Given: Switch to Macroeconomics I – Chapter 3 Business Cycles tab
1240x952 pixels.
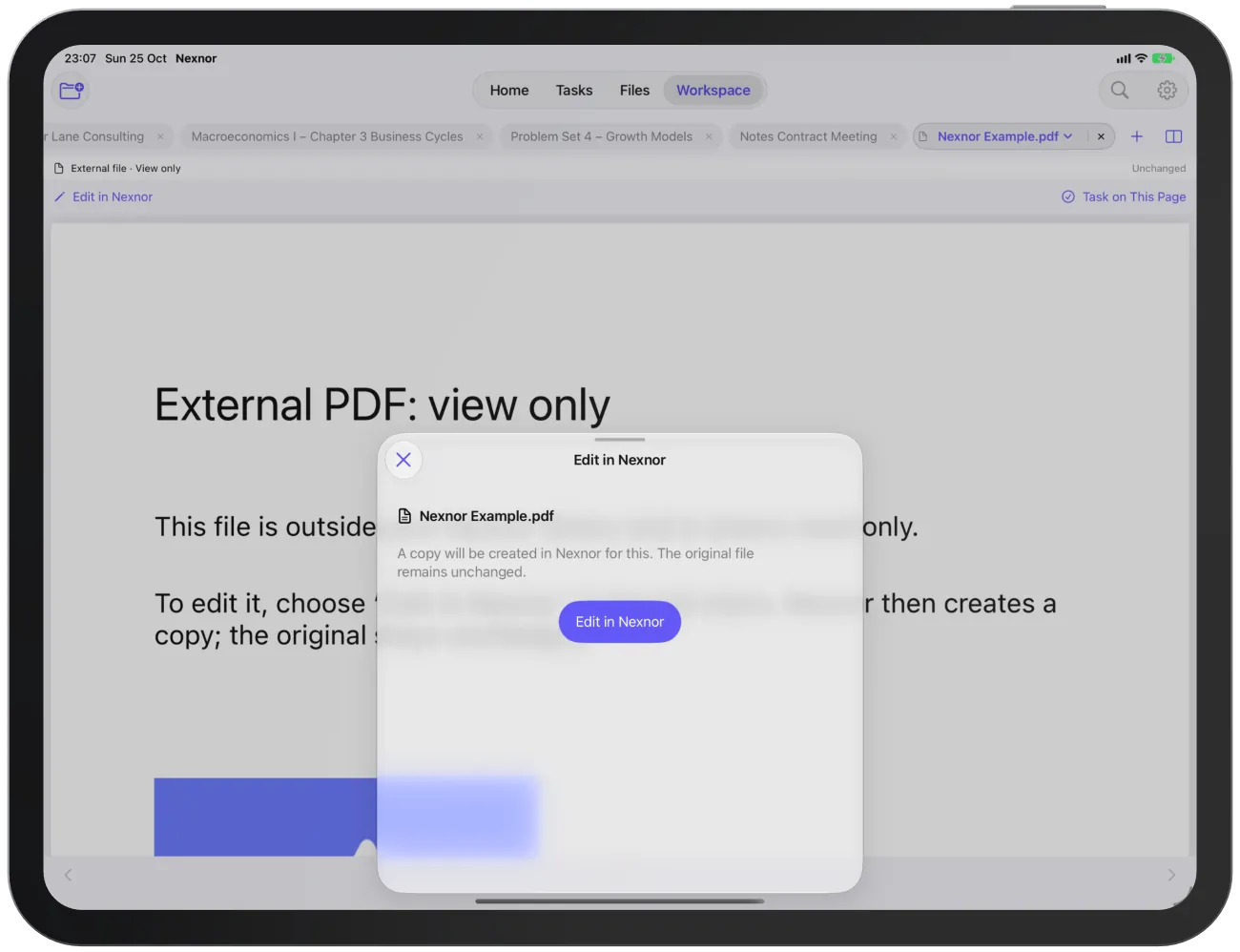Looking at the screenshot, I should tap(327, 136).
